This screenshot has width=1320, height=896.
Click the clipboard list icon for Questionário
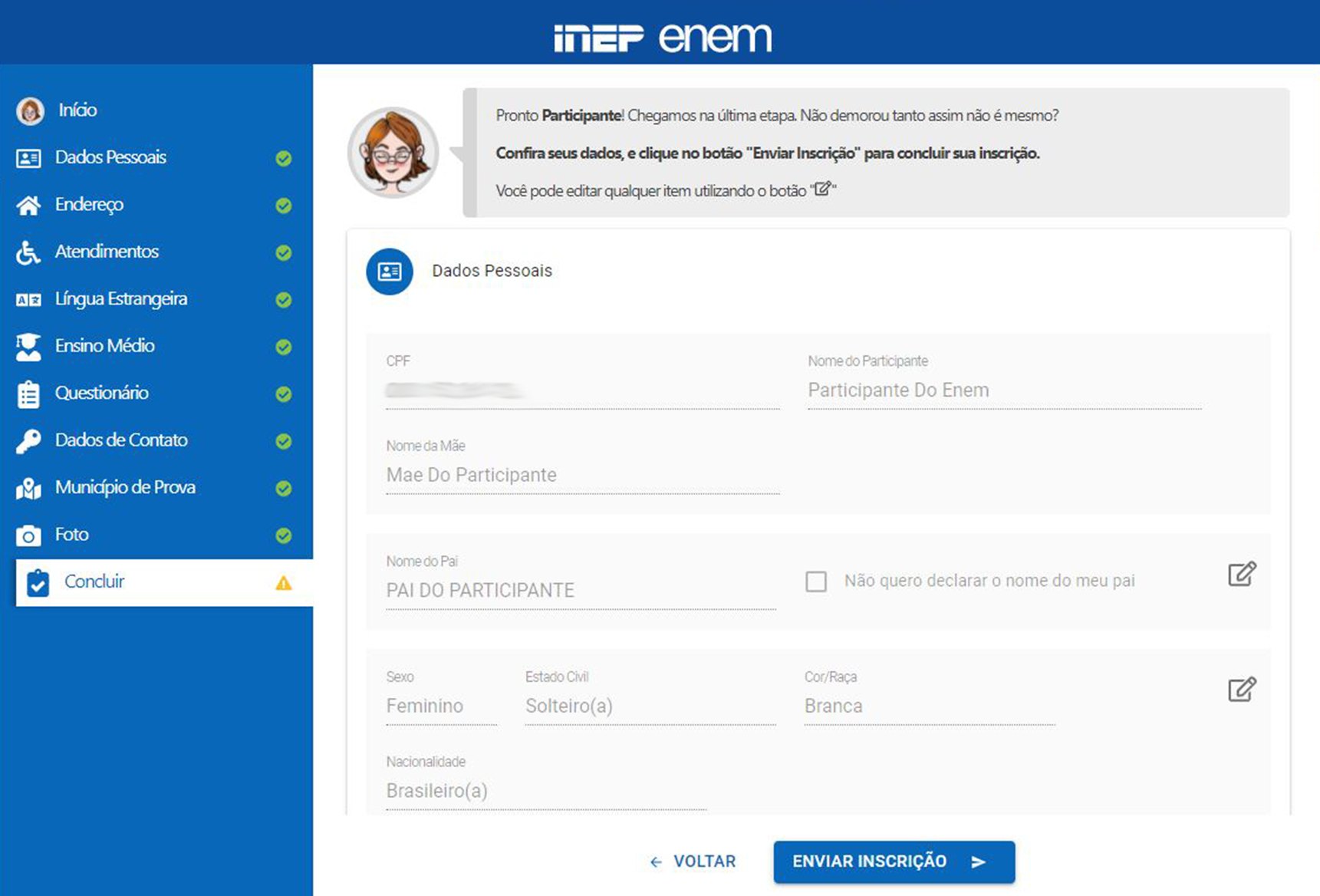click(x=28, y=394)
